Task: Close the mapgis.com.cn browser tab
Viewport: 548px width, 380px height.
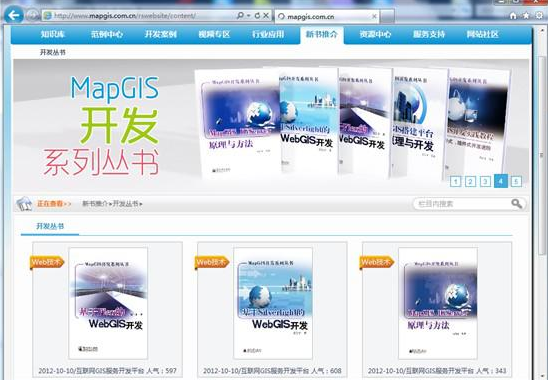Action: point(374,16)
